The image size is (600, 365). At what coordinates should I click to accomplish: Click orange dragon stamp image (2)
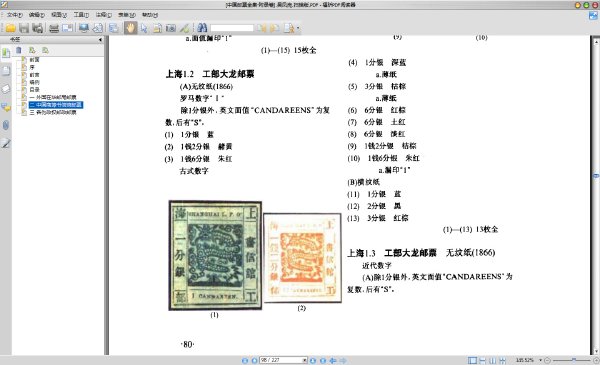tap(302, 258)
